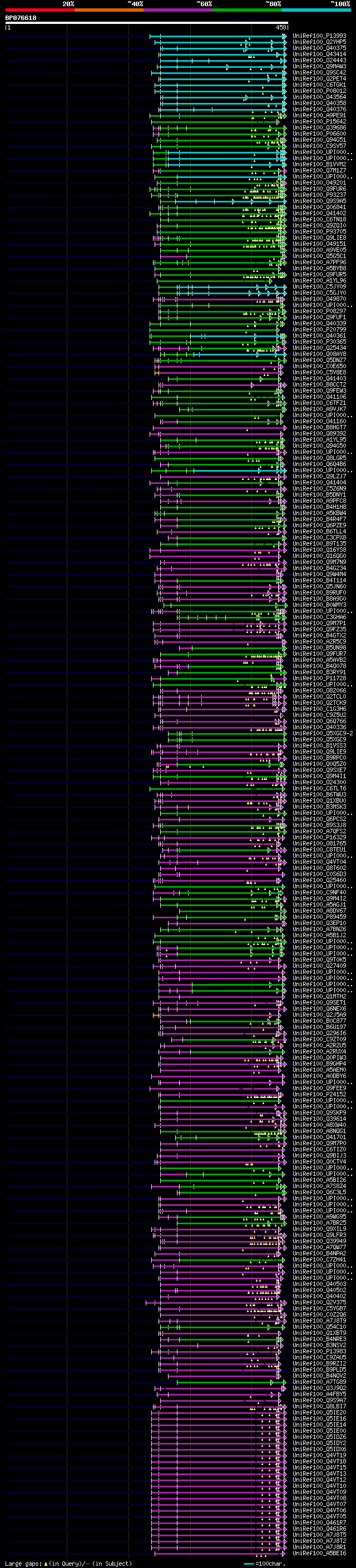Select the UniRef100_P16329 hit label
356x1568 pixels.
point(319,837)
